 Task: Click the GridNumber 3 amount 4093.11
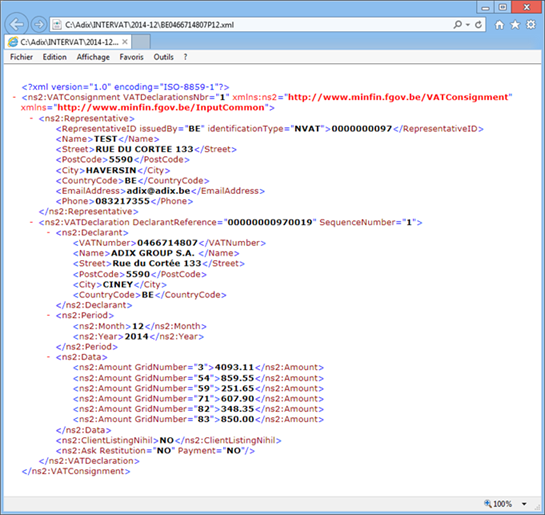[x=234, y=367]
